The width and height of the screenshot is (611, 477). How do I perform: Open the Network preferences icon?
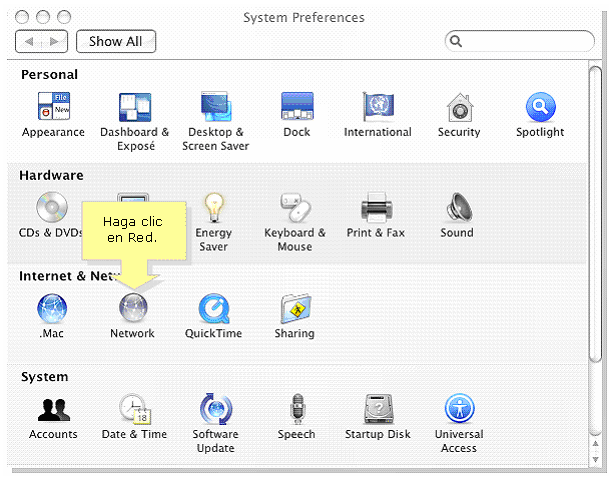click(132, 308)
